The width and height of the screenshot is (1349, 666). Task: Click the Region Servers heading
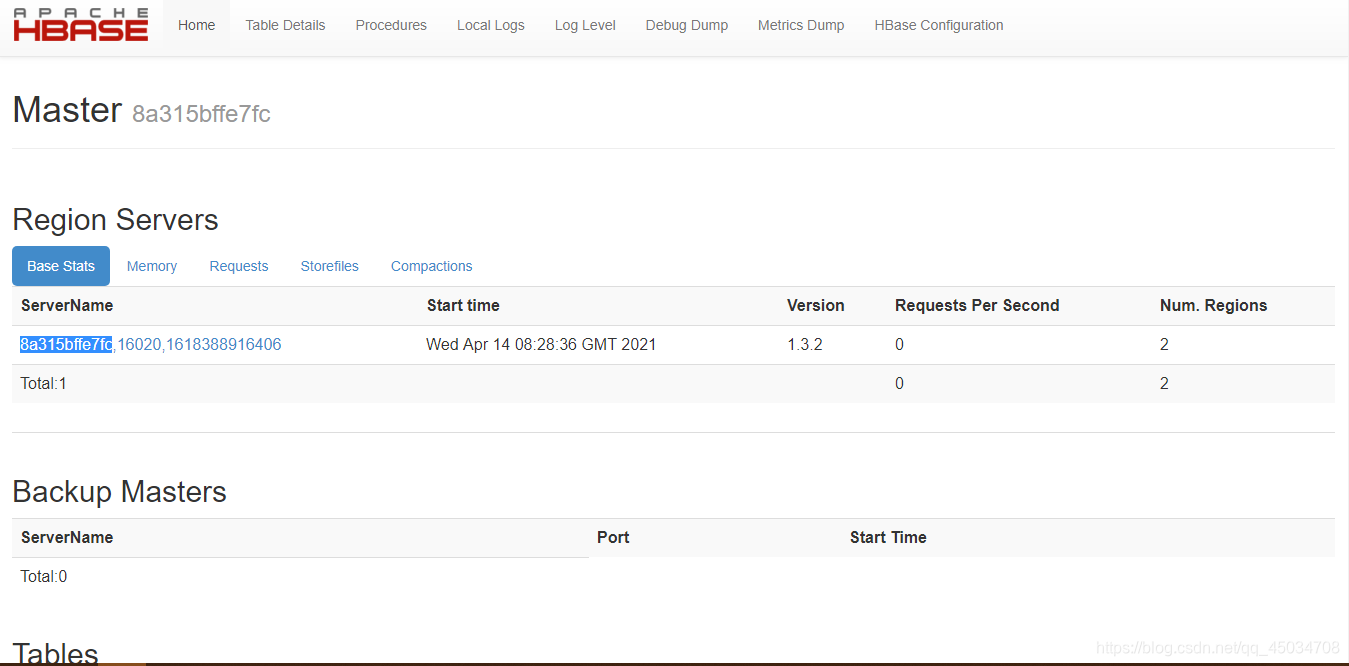click(x=115, y=220)
